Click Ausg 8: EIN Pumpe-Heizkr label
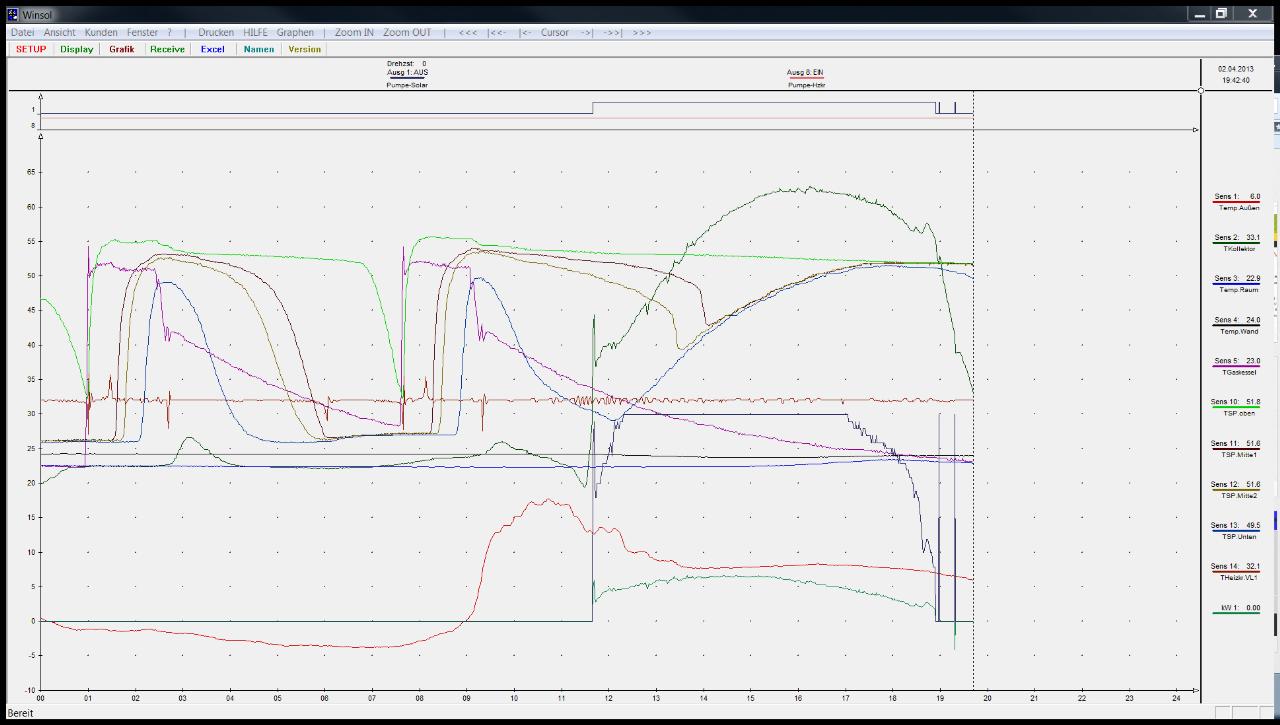Screen dimensions: 1280x725 pyautogui.click(x=806, y=78)
